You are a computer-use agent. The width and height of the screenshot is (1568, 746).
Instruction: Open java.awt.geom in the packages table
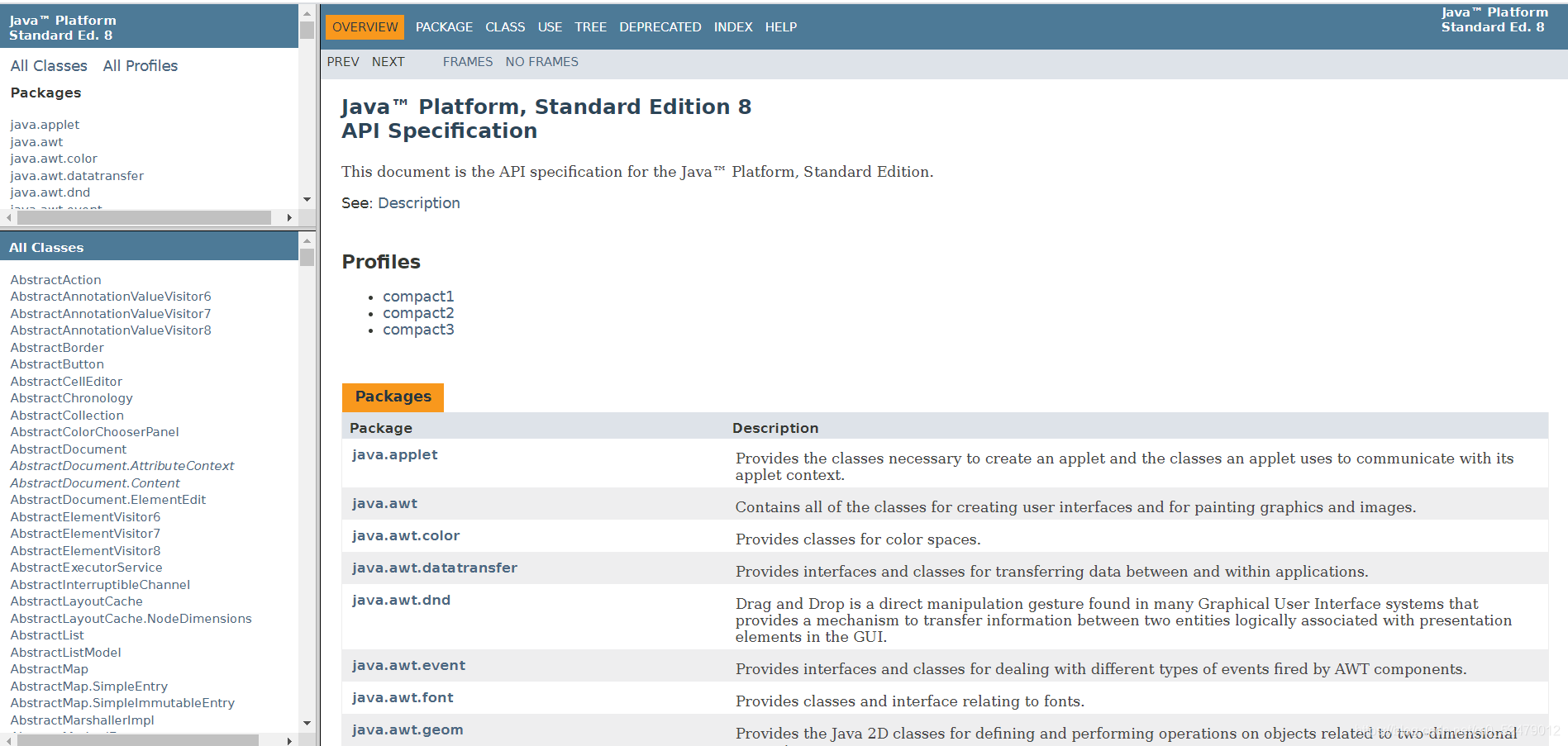click(407, 729)
